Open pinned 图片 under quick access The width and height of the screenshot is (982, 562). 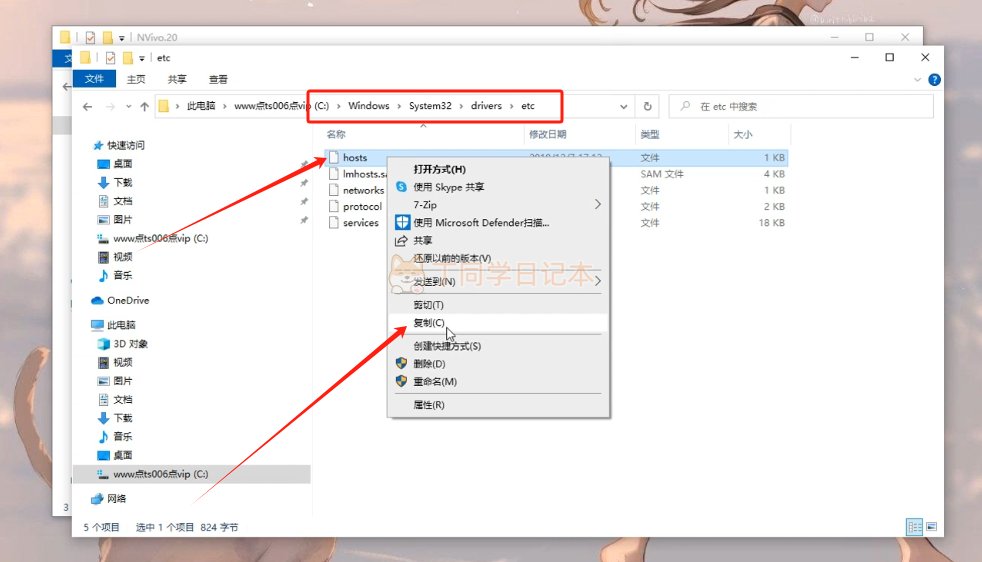123,219
